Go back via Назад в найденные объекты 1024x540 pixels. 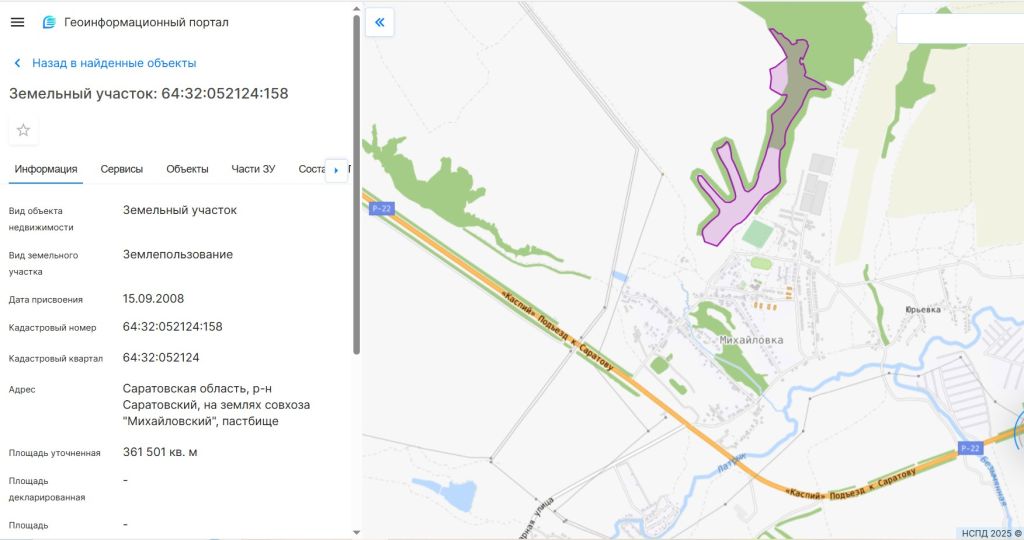pyautogui.click(x=114, y=63)
